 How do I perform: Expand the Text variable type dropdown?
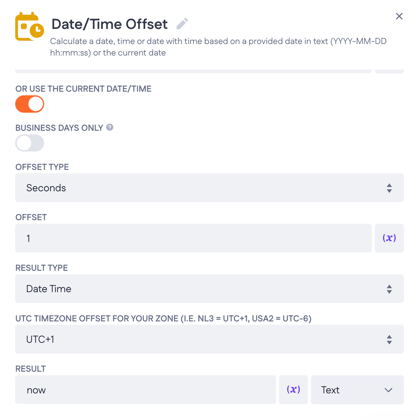pyautogui.click(x=357, y=390)
